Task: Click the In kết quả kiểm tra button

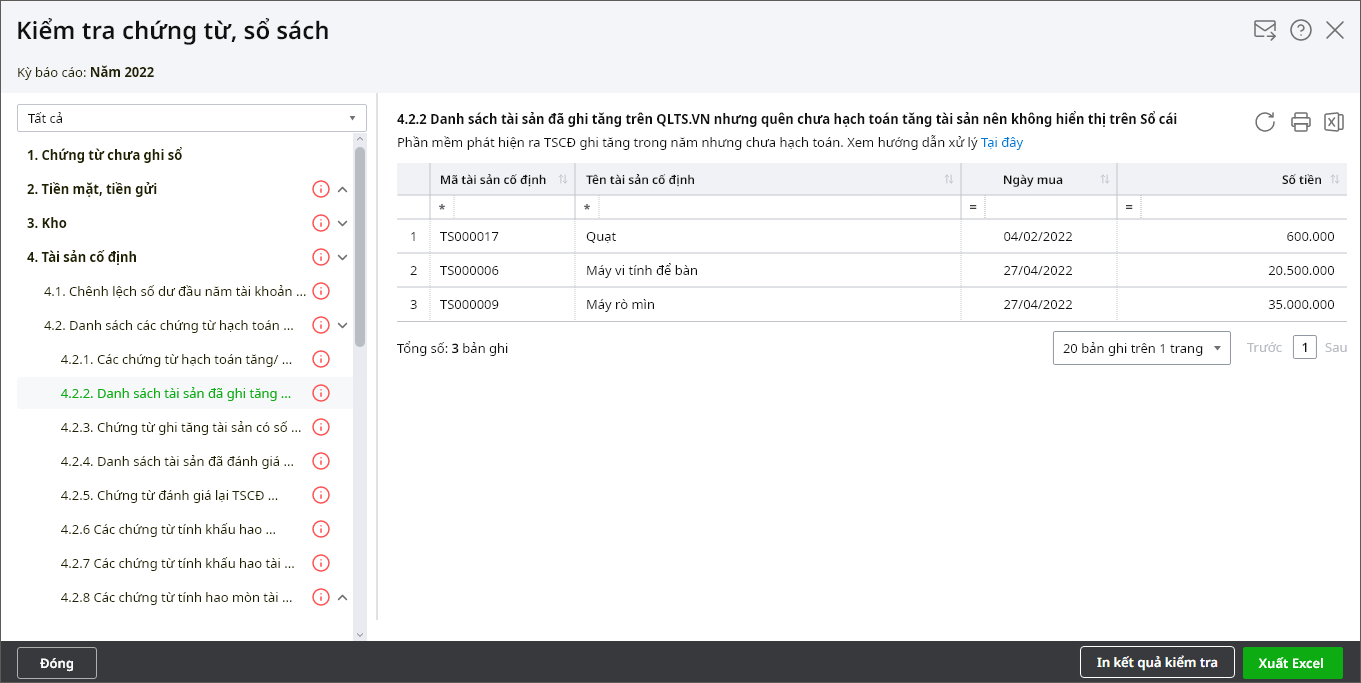Action: tap(1157, 663)
